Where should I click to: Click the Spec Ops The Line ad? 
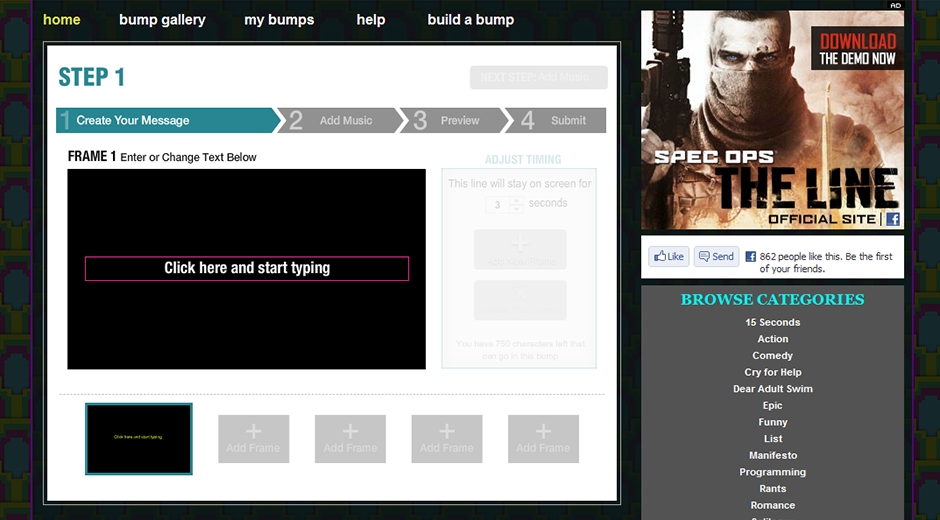(772, 120)
